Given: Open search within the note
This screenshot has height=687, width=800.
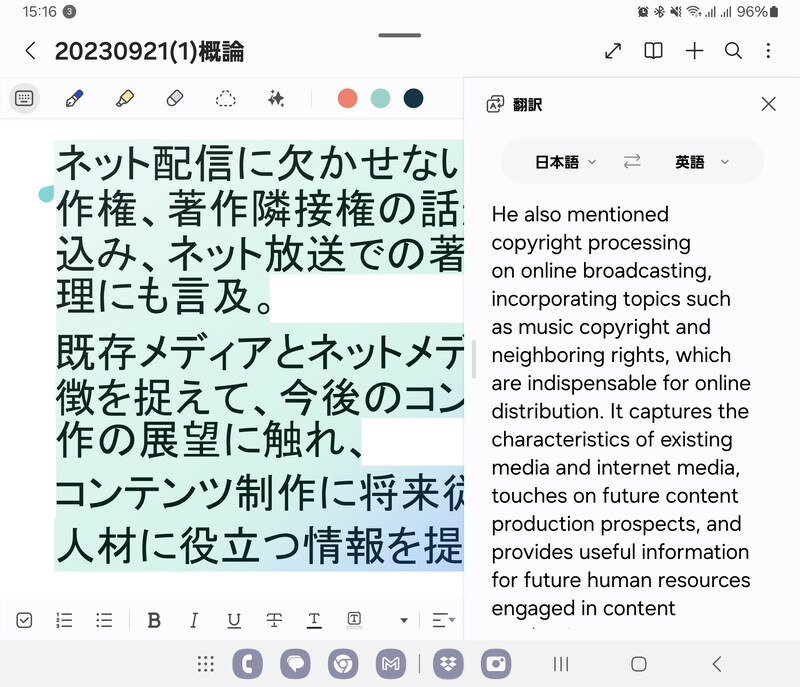Looking at the screenshot, I should [x=735, y=50].
